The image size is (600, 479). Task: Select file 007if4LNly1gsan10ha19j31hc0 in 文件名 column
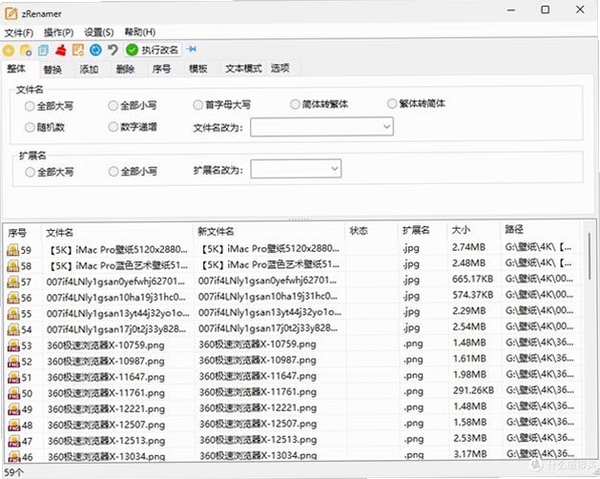pos(116,297)
